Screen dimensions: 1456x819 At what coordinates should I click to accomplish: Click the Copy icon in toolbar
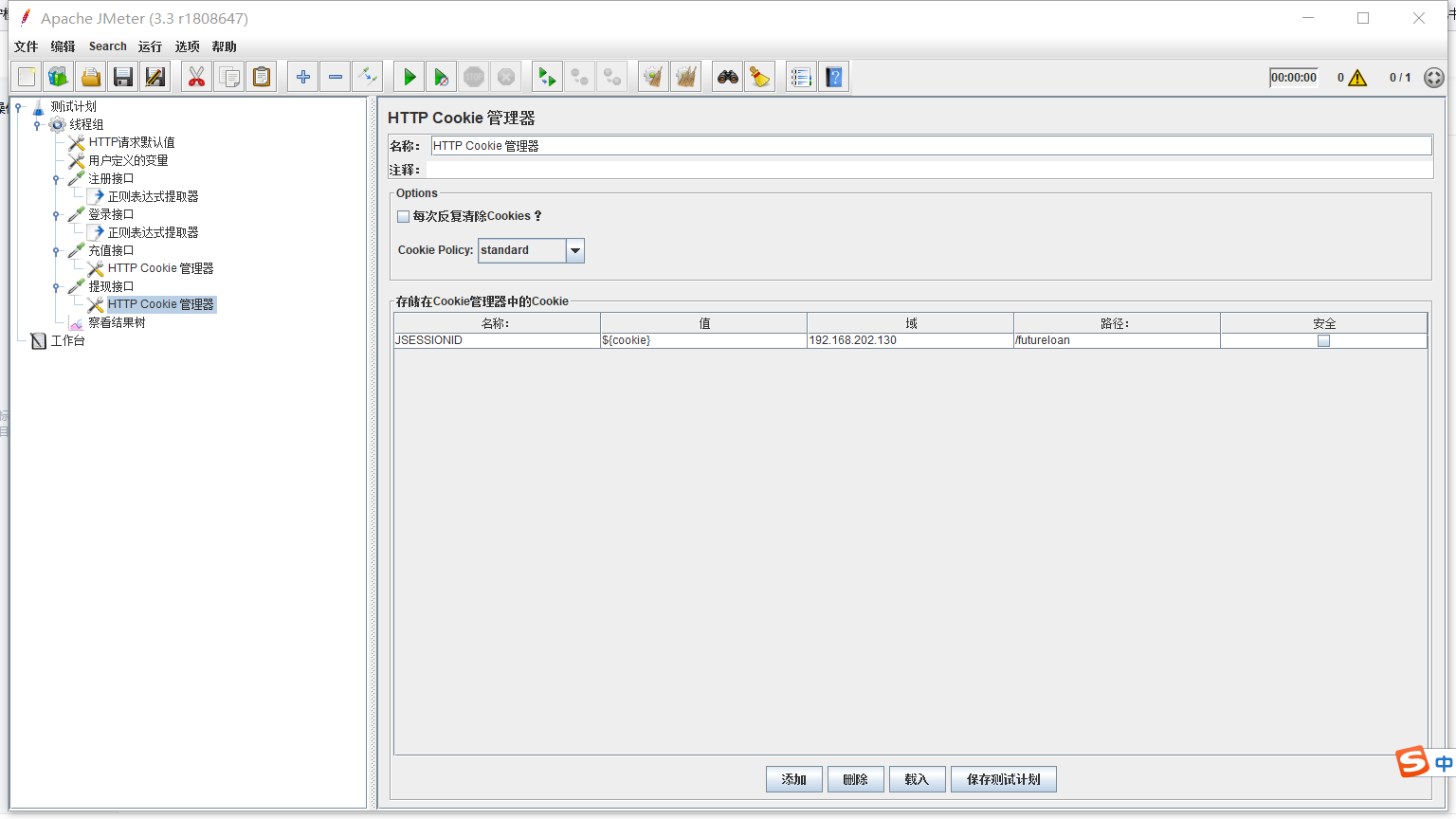click(x=228, y=77)
